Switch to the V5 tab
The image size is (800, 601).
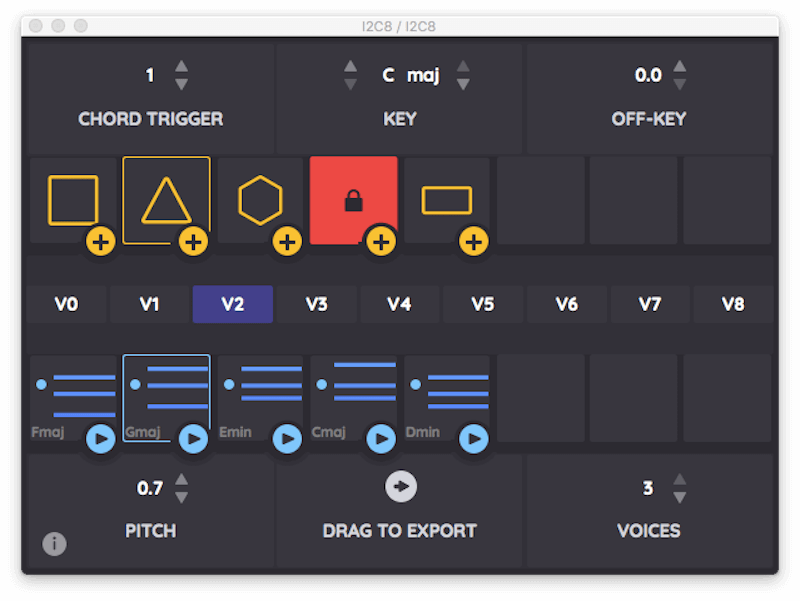482,304
